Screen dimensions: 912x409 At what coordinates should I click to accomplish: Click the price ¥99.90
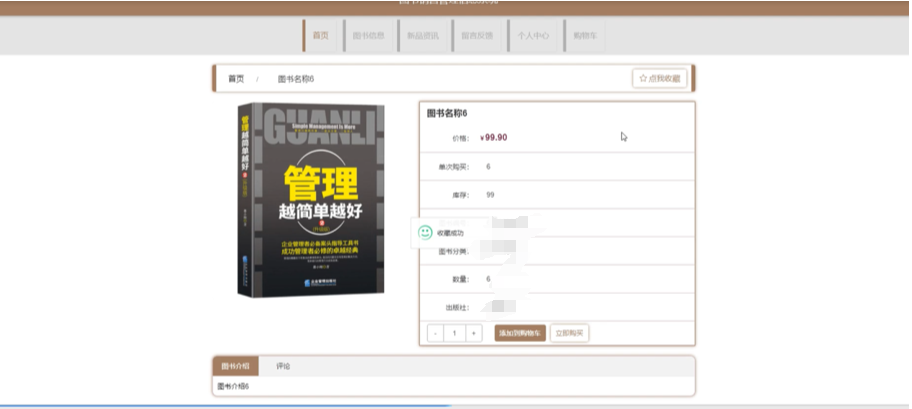pyautogui.click(x=494, y=137)
